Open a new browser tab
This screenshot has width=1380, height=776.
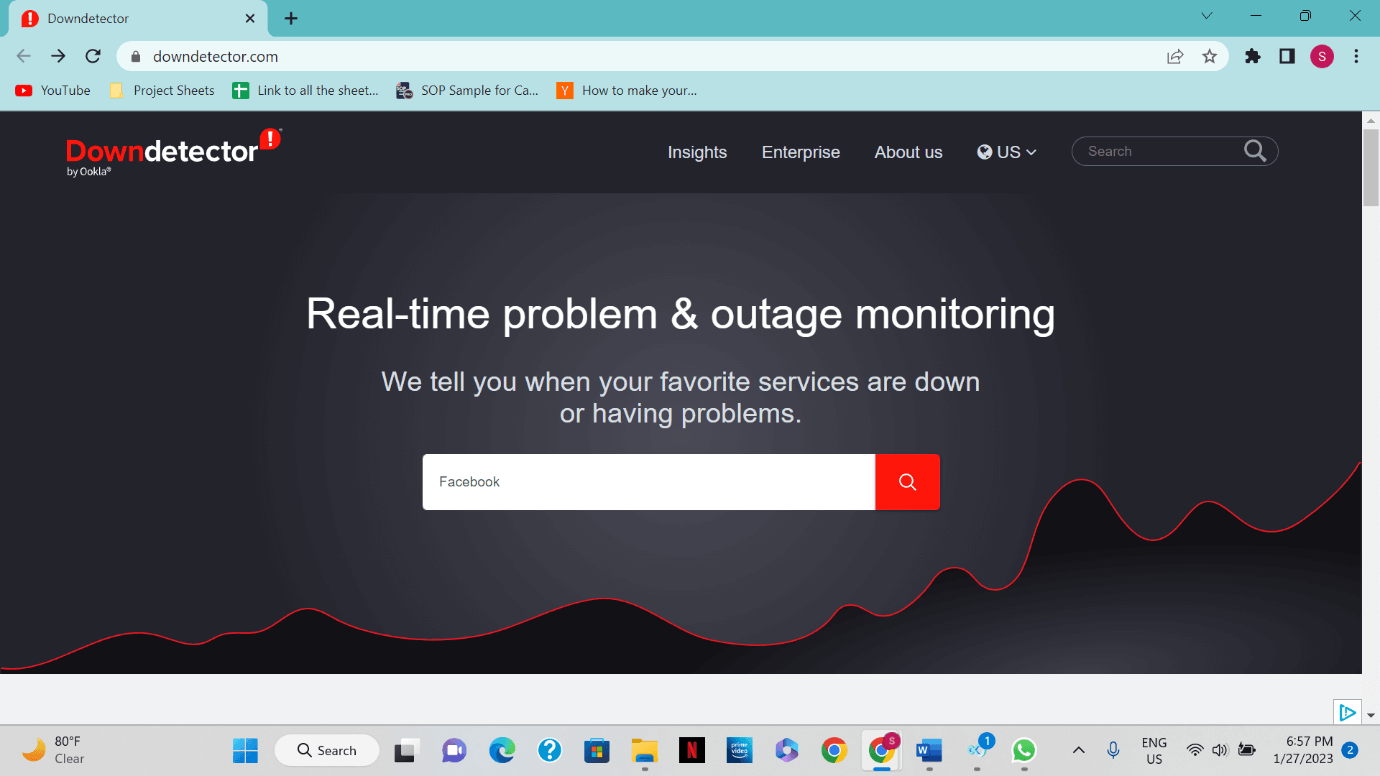click(x=291, y=18)
